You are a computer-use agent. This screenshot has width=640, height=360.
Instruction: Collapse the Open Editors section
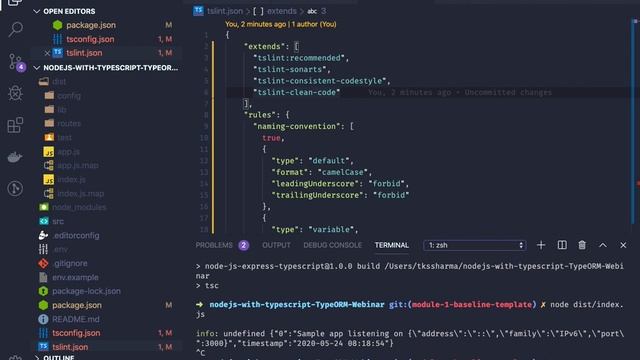point(37,11)
